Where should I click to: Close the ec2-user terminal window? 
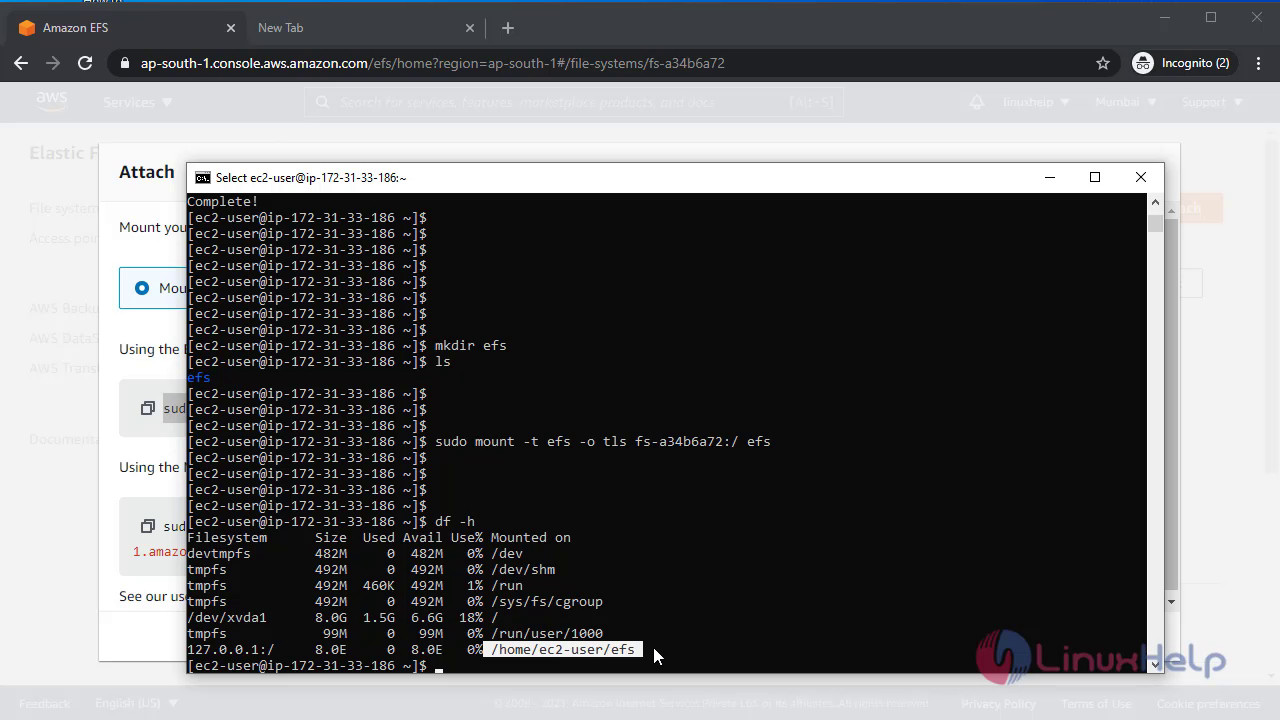coord(1141,177)
